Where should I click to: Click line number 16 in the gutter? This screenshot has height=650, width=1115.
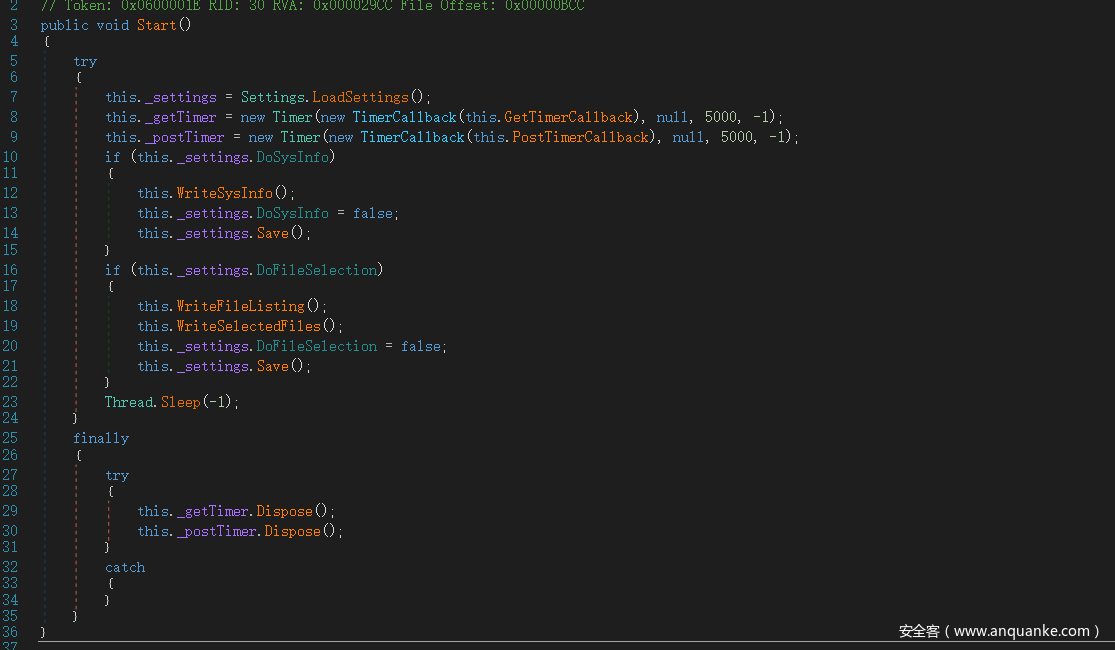10,270
